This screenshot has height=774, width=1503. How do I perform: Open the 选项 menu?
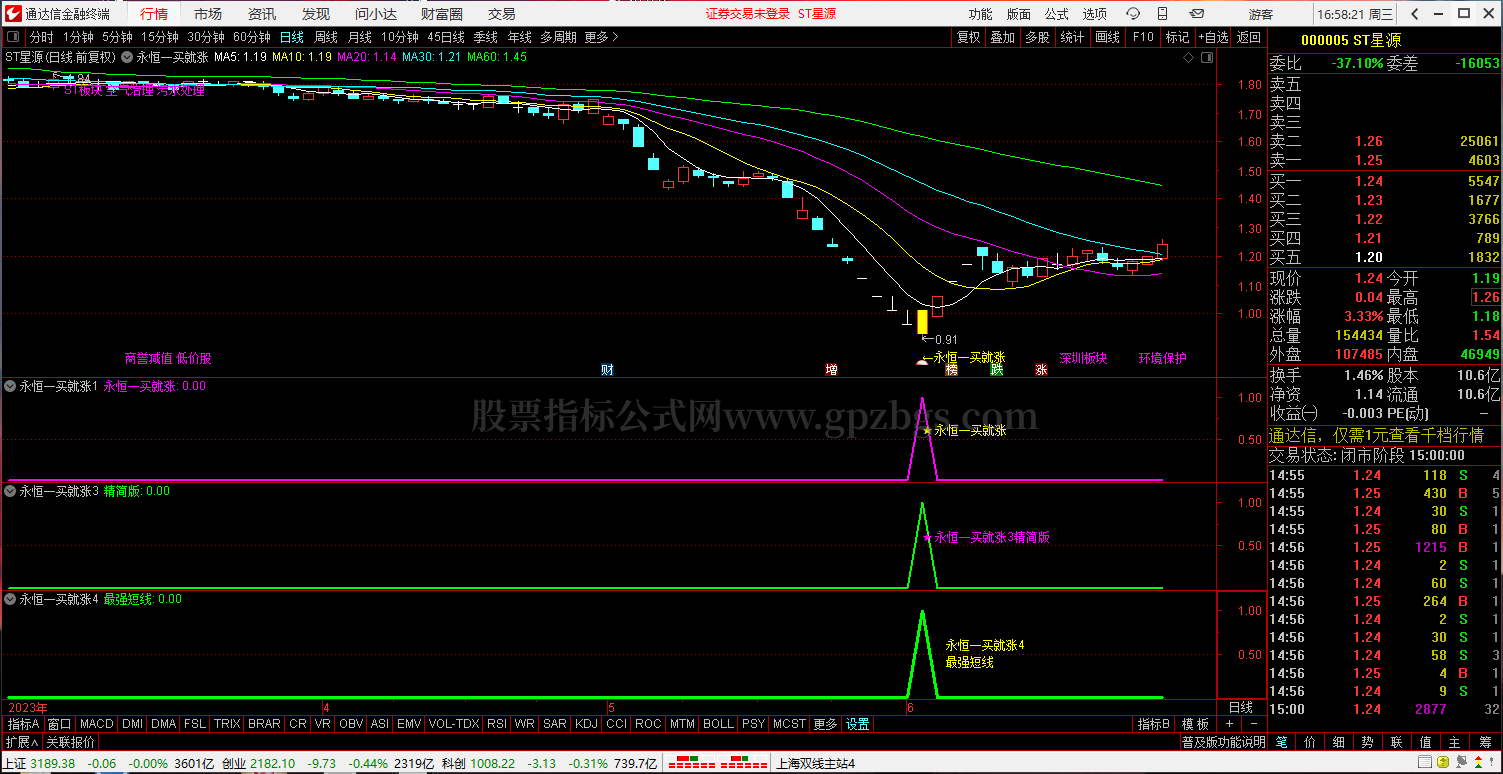(x=1095, y=14)
